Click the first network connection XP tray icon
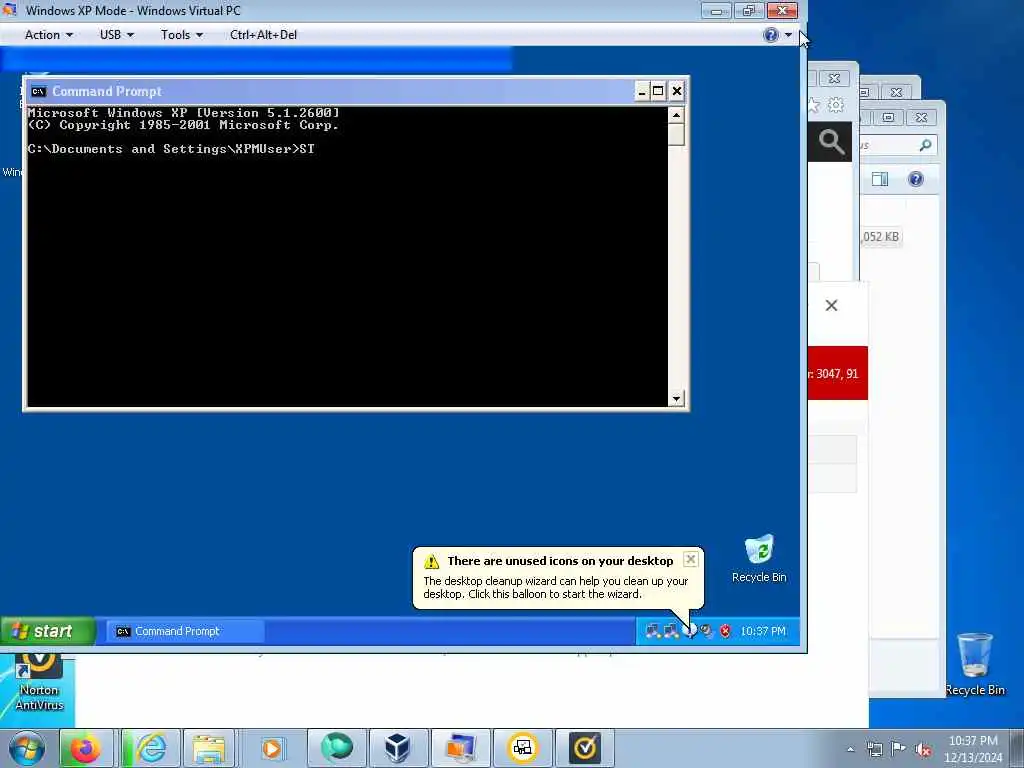This screenshot has height=768, width=1024. pyautogui.click(x=652, y=631)
